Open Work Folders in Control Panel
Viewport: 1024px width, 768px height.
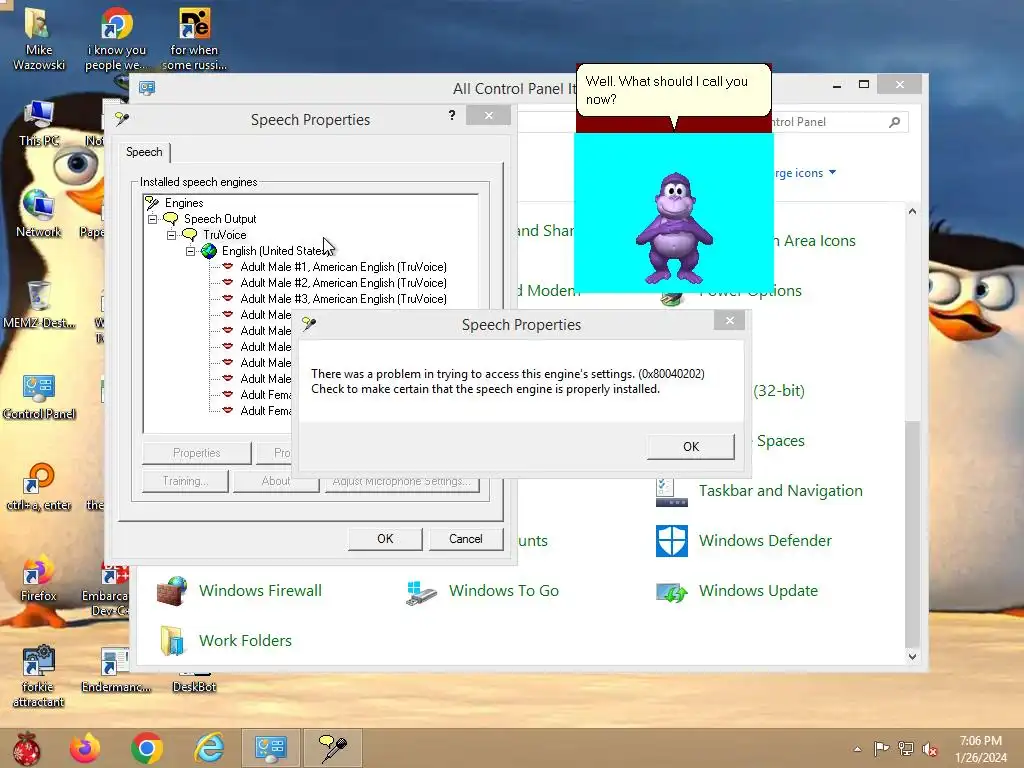point(245,641)
